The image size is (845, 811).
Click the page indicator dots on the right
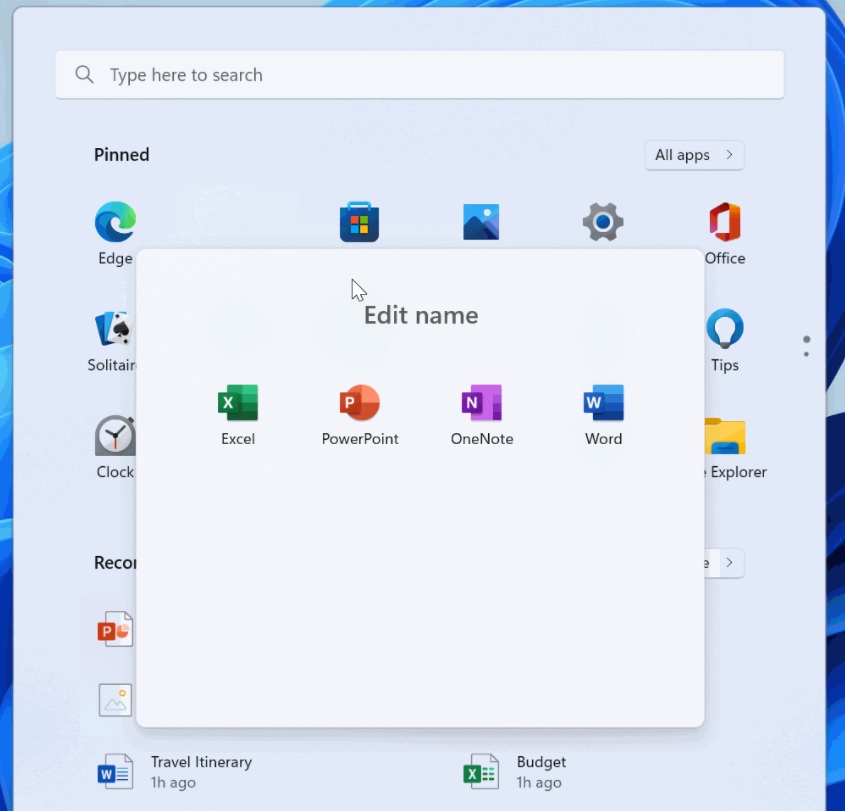(806, 345)
